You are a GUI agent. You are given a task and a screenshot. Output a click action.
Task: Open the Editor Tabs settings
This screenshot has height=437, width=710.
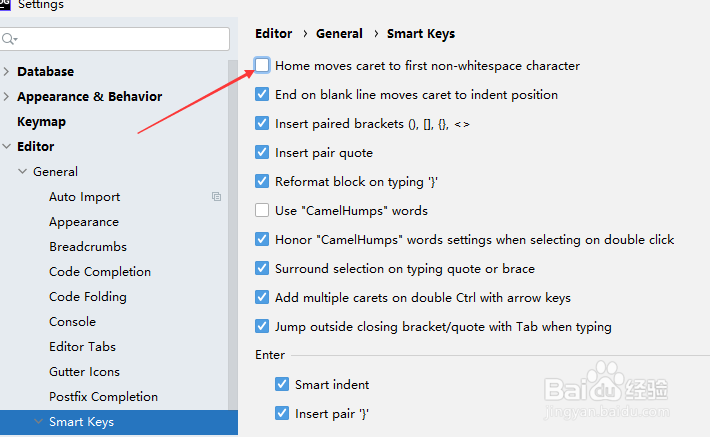click(x=82, y=347)
